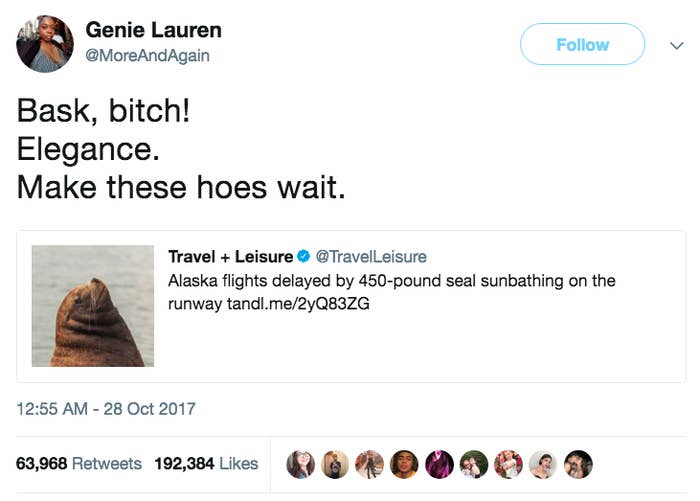The image size is (700, 501).
Task: Open the tandl.me/2yQ83ZG link
Action: 298,304
